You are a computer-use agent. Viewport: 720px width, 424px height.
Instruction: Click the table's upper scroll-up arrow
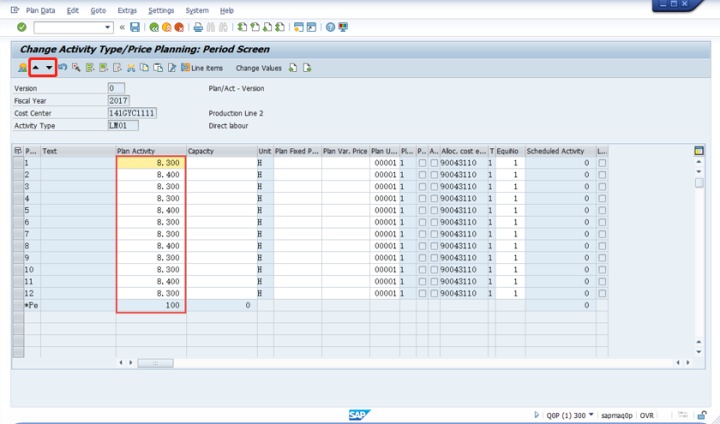pyautogui.click(x=699, y=162)
